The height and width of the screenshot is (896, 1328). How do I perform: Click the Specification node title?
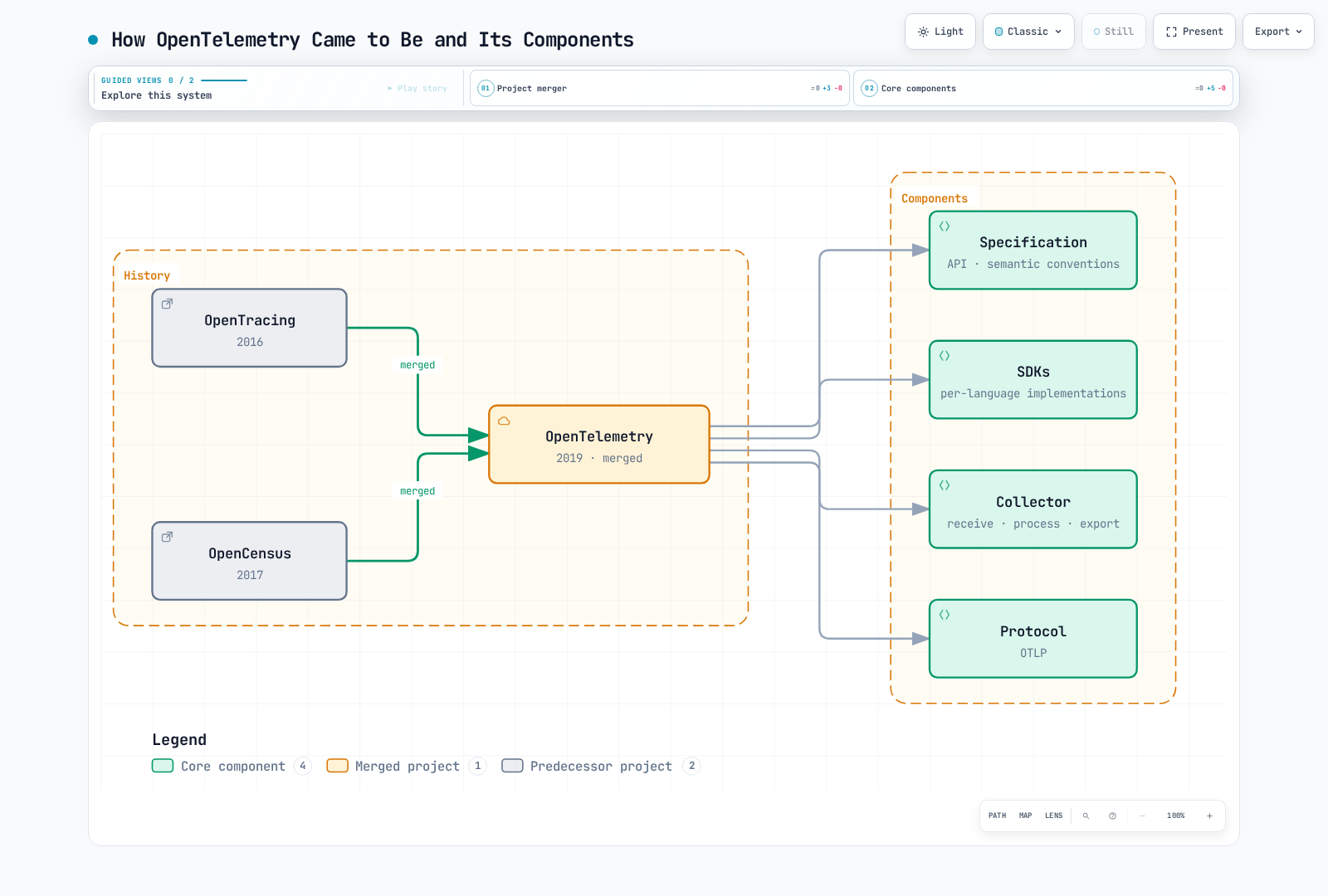(1033, 242)
